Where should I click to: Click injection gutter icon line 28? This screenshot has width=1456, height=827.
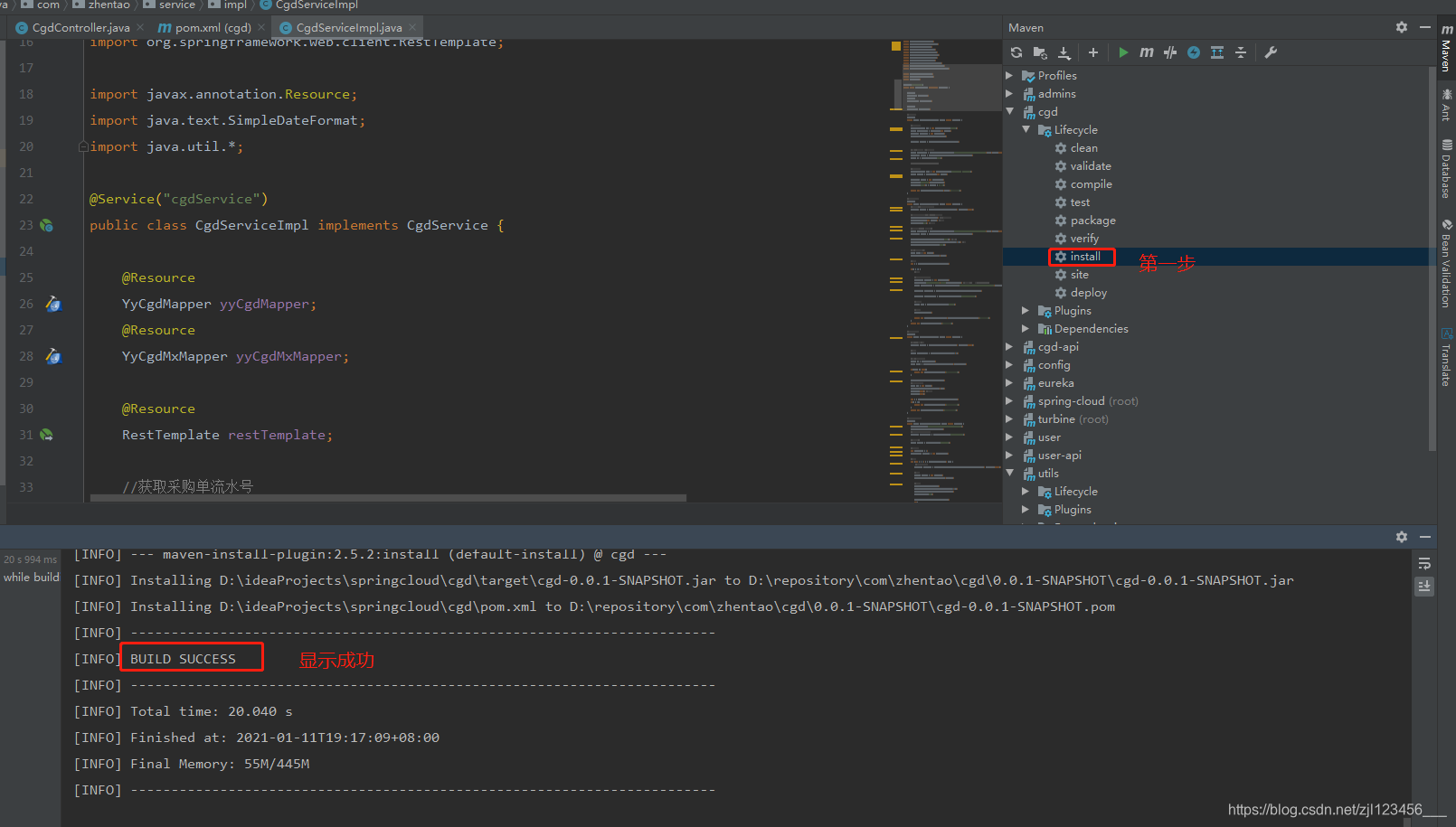click(53, 356)
